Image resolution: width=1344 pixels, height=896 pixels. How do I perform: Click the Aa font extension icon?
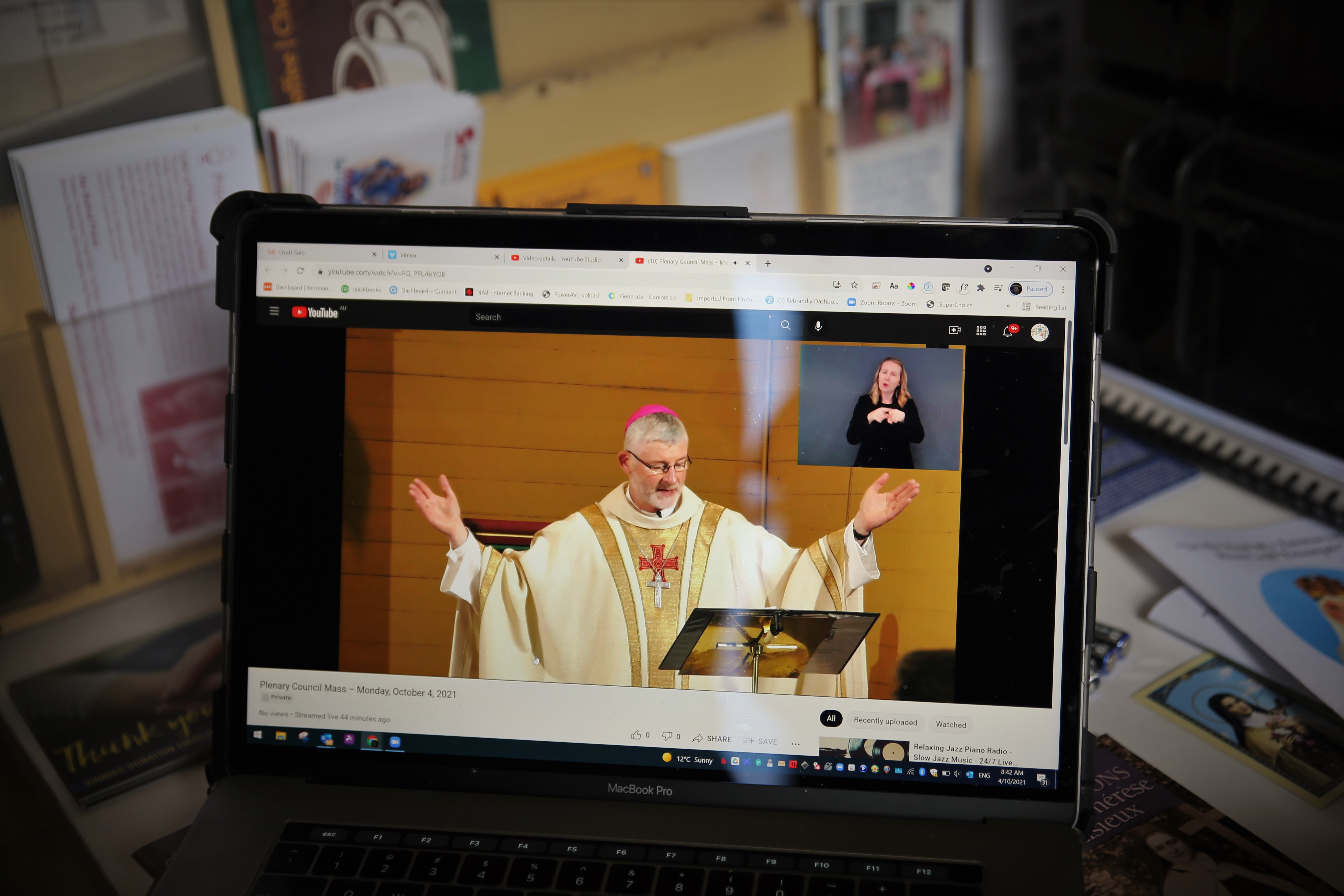pyautogui.click(x=894, y=286)
